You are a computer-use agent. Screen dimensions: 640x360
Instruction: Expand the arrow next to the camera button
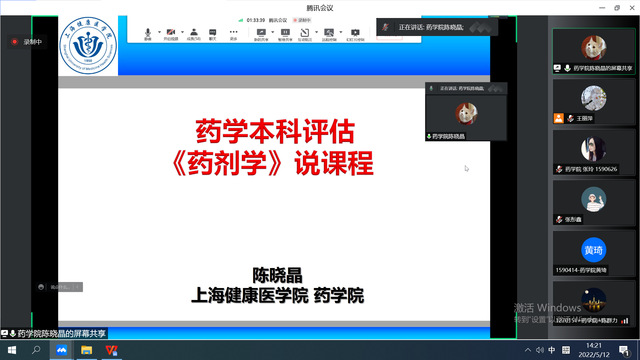pos(182,32)
